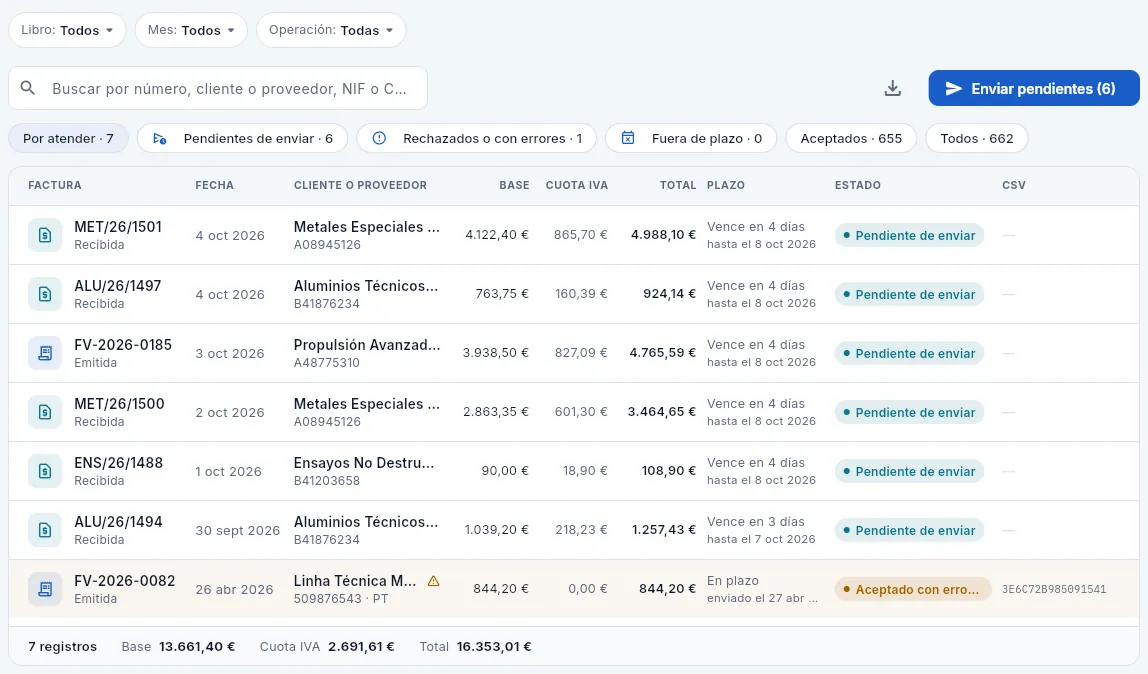Switch to Pendientes de enviar tab
This screenshot has height=674, width=1148.
tap(242, 138)
